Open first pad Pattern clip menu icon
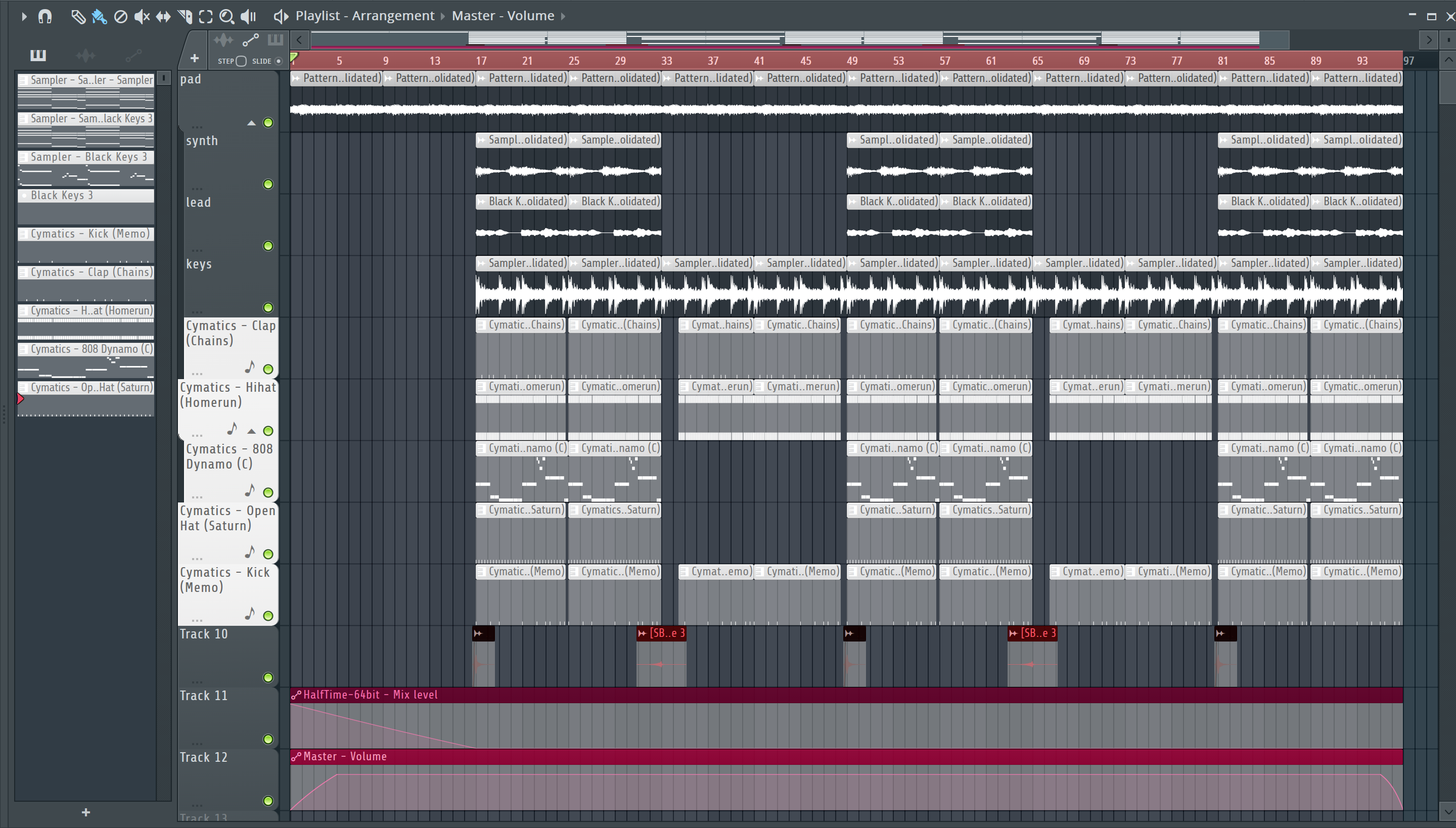This screenshot has height=828, width=1456. [296, 78]
